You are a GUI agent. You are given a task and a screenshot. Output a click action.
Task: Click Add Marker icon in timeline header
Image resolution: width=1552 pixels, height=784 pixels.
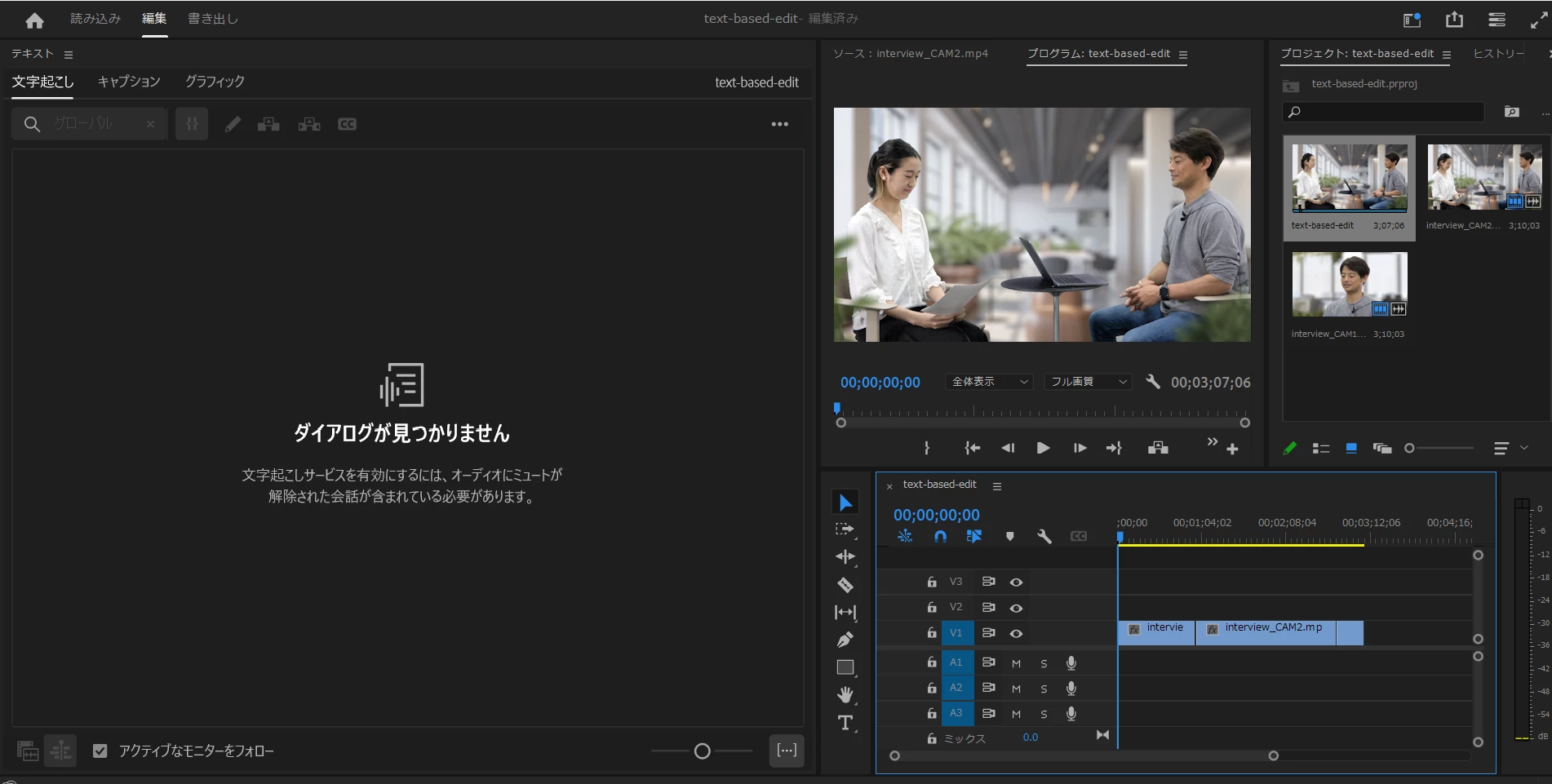click(x=1009, y=536)
